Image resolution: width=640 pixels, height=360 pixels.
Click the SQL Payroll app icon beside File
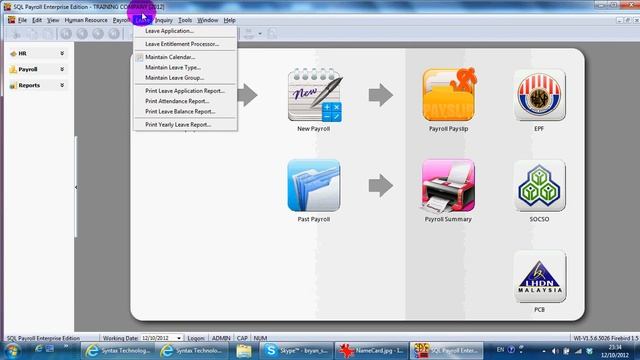point(11,20)
